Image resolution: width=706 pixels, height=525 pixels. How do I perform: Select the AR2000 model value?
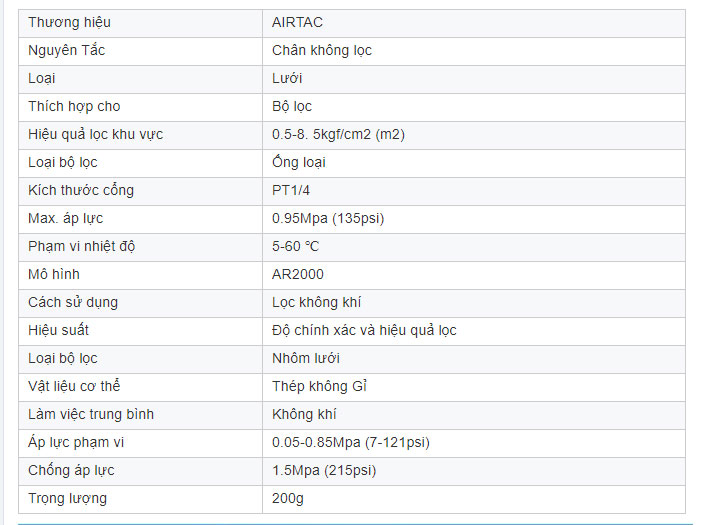tap(297, 274)
